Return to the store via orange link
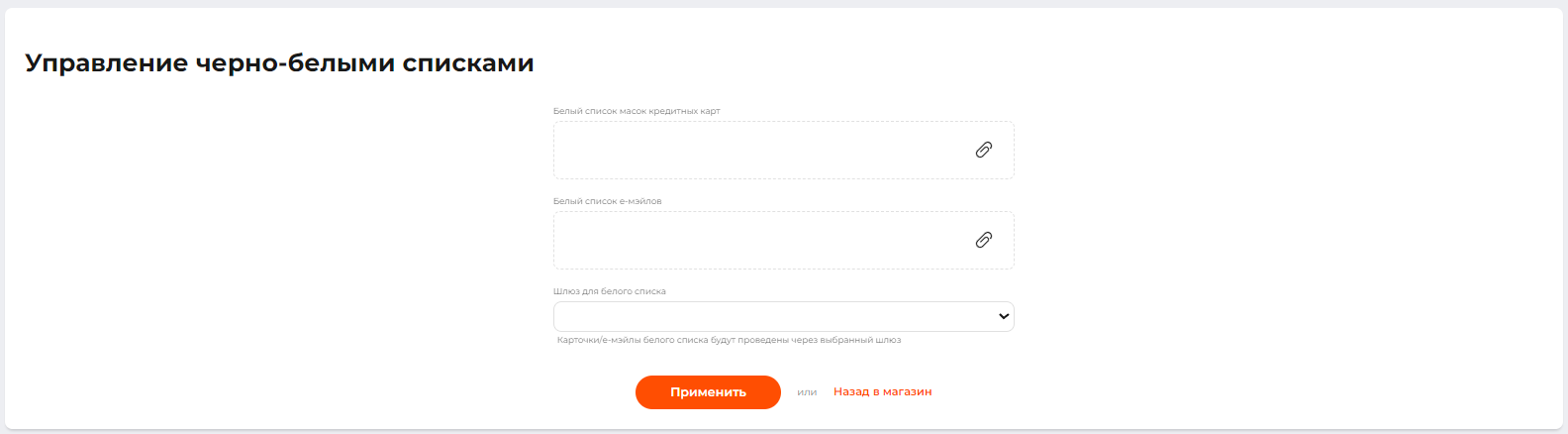 tap(882, 391)
